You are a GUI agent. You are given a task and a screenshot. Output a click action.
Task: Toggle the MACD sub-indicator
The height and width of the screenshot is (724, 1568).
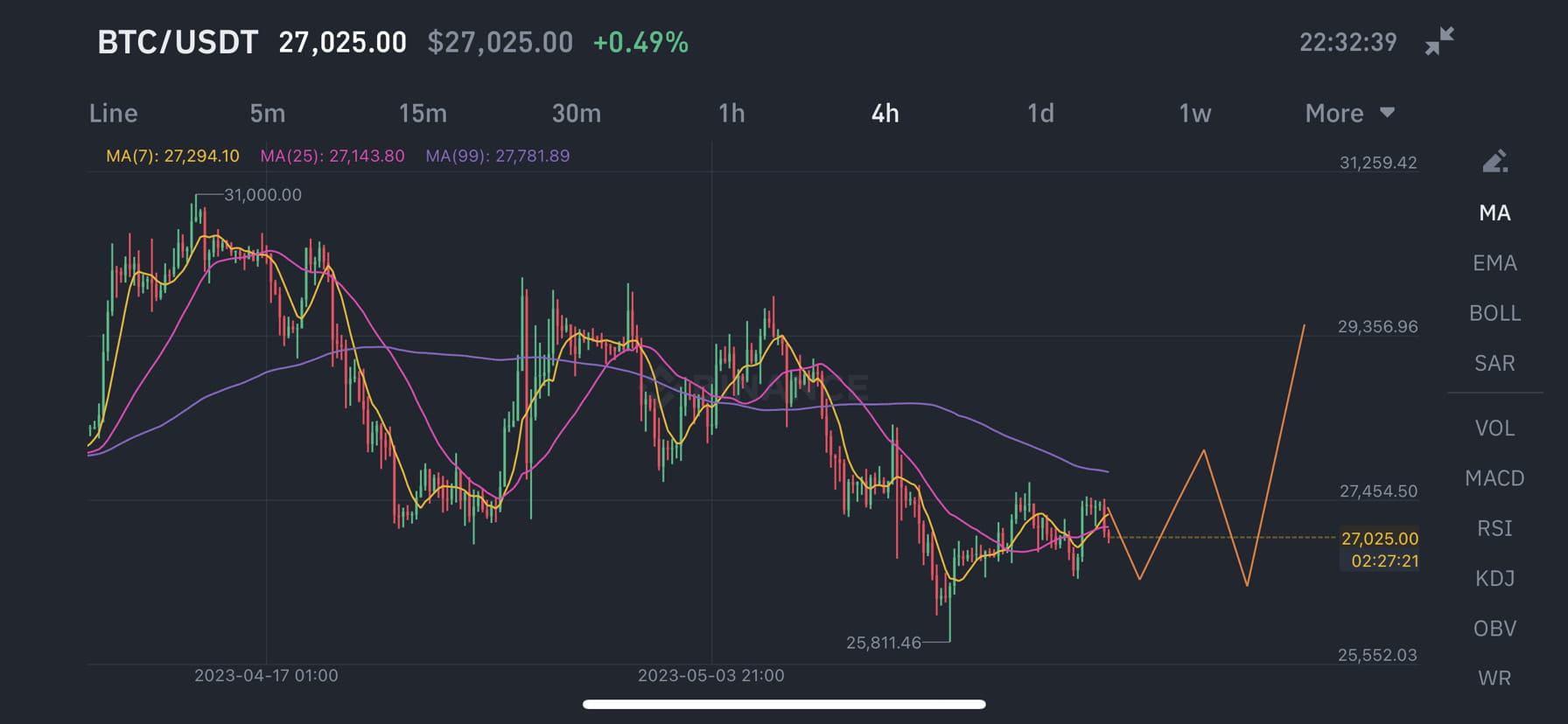click(1494, 478)
